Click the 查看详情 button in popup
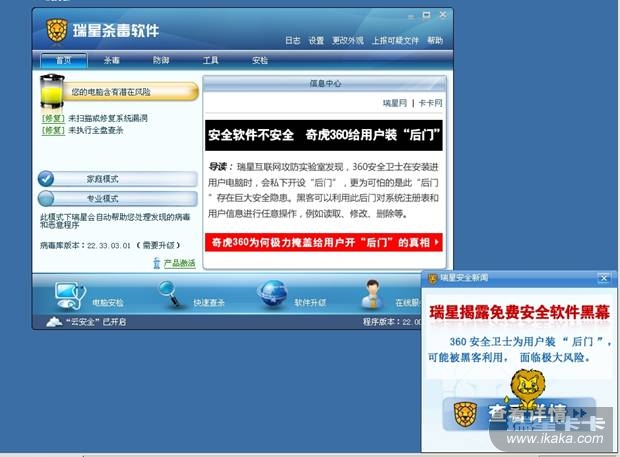Screen dimensions: 620x457 pos(519,414)
